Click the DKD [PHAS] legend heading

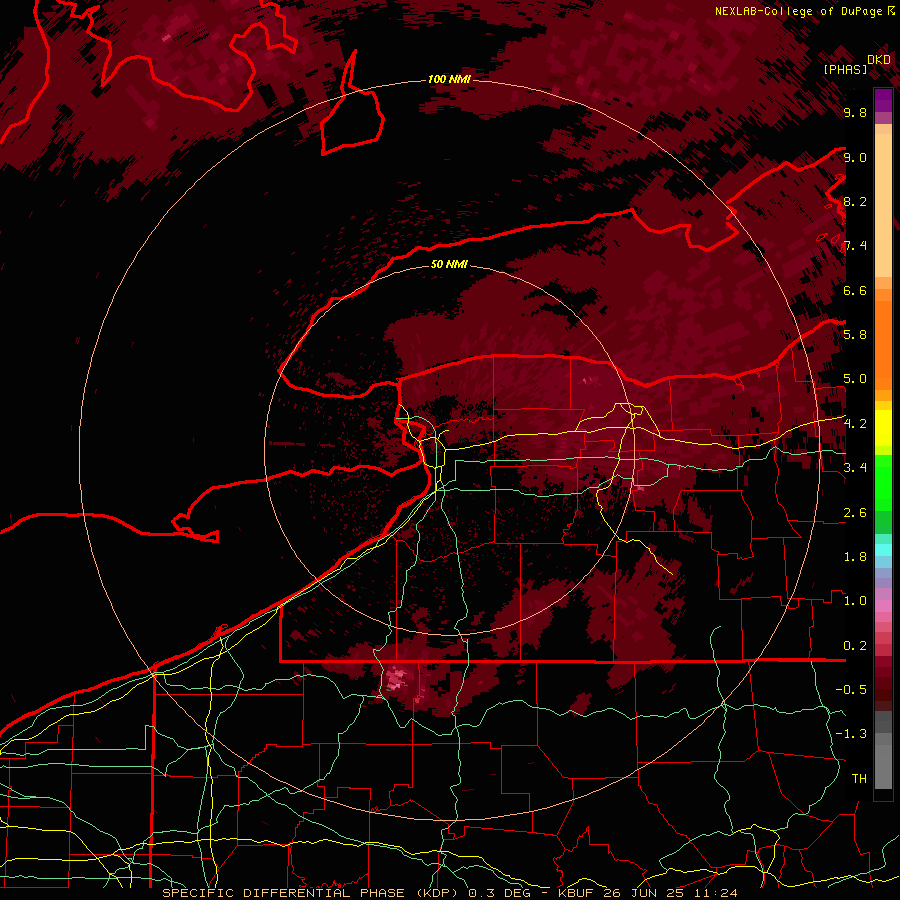click(856, 64)
